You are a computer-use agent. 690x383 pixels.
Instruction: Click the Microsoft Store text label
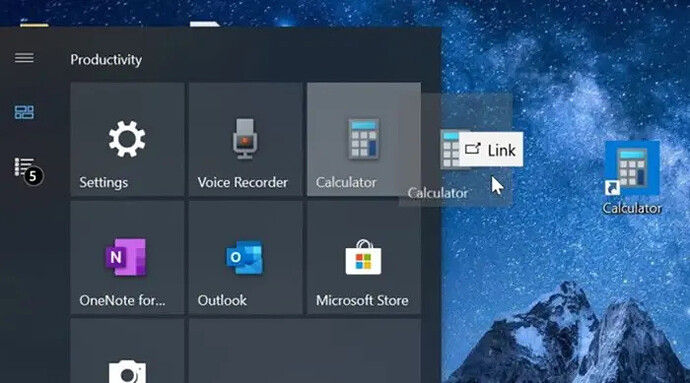[362, 300]
